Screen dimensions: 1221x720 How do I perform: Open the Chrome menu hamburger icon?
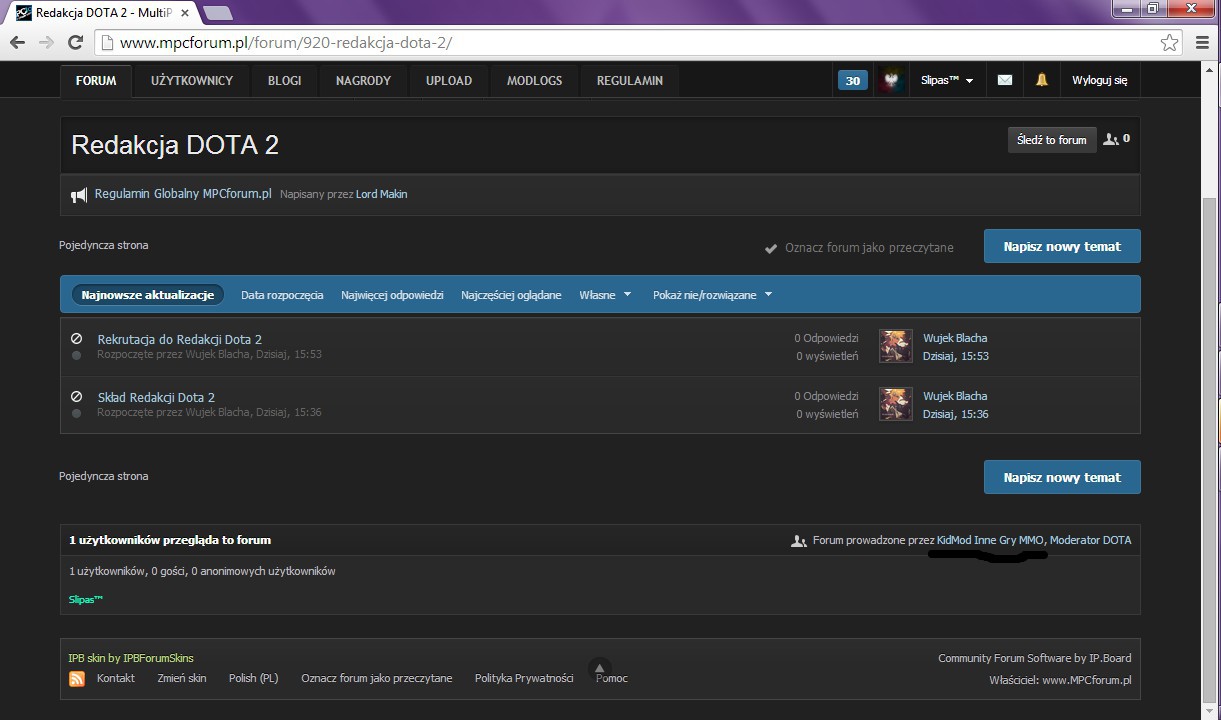tap(1203, 43)
